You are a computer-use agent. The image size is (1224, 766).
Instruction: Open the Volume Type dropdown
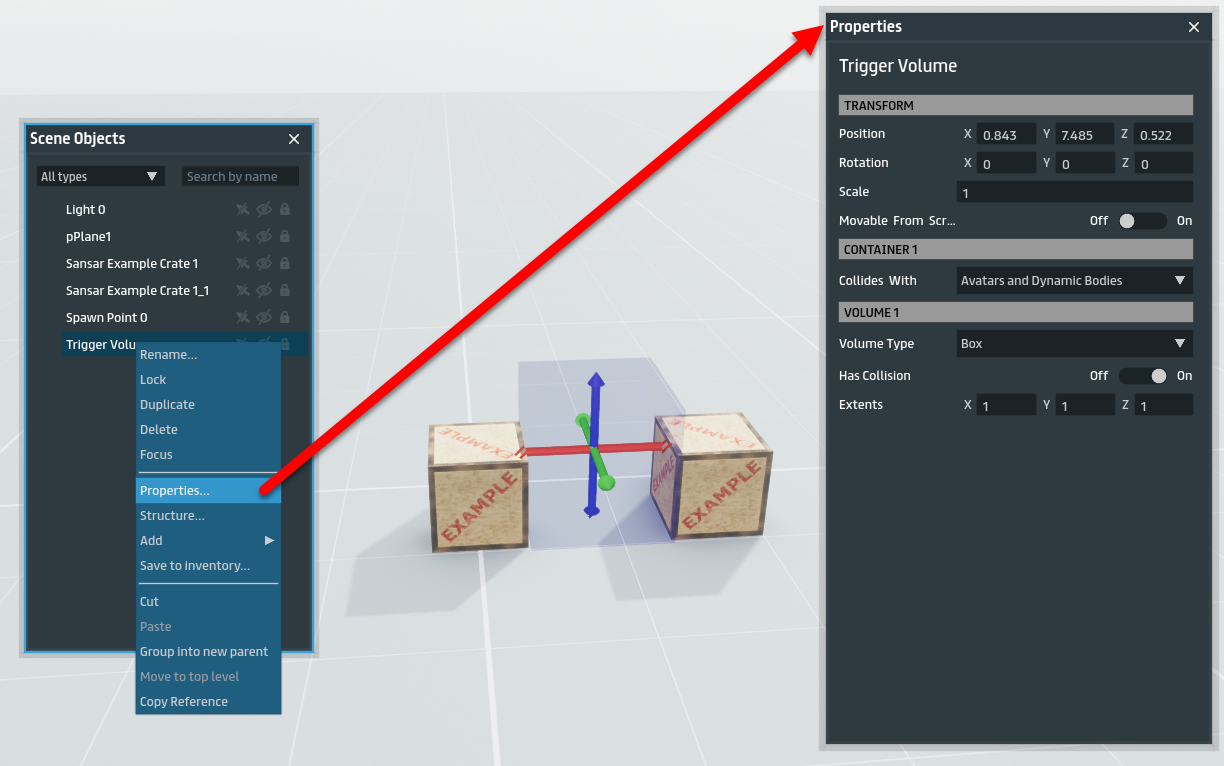tap(1074, 344)
